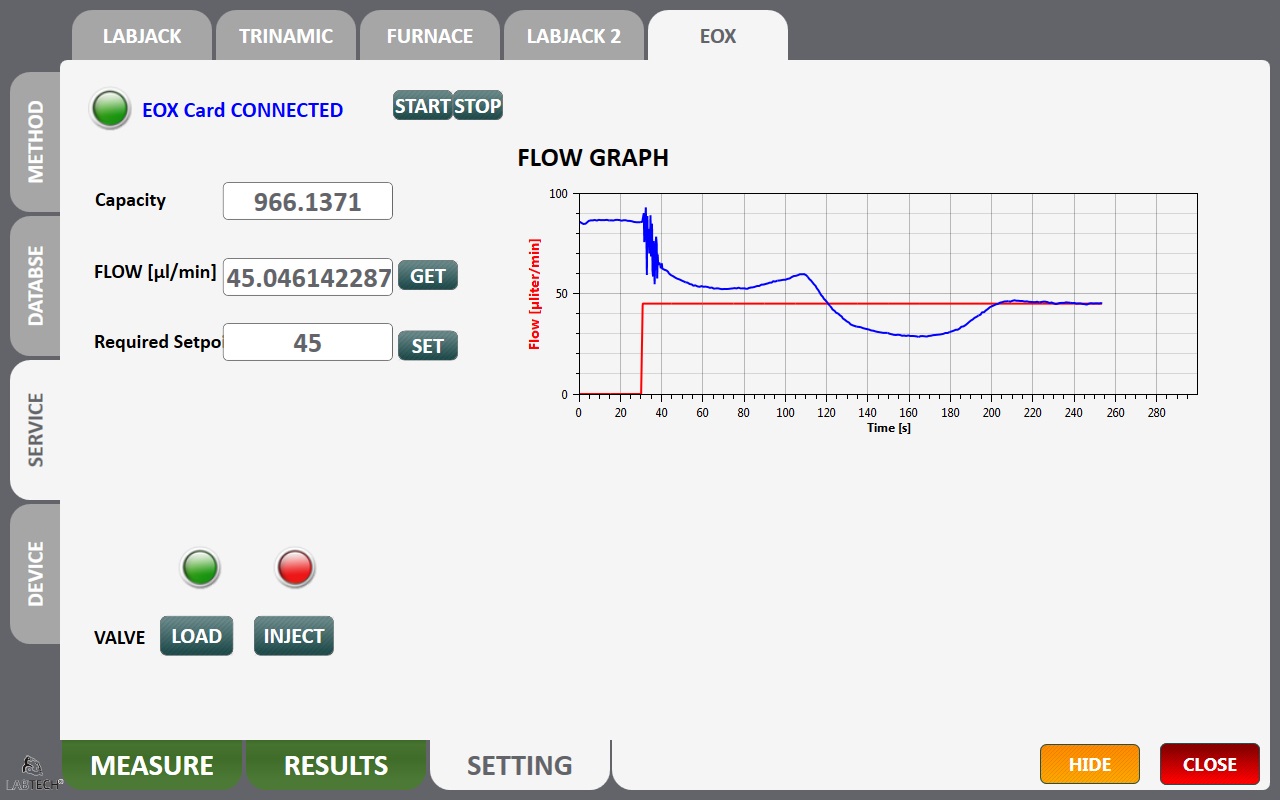Click the 'EOX Card CONNECTED' status text
The height and width of the screenshot is (800, 1280).
[242, 110]
